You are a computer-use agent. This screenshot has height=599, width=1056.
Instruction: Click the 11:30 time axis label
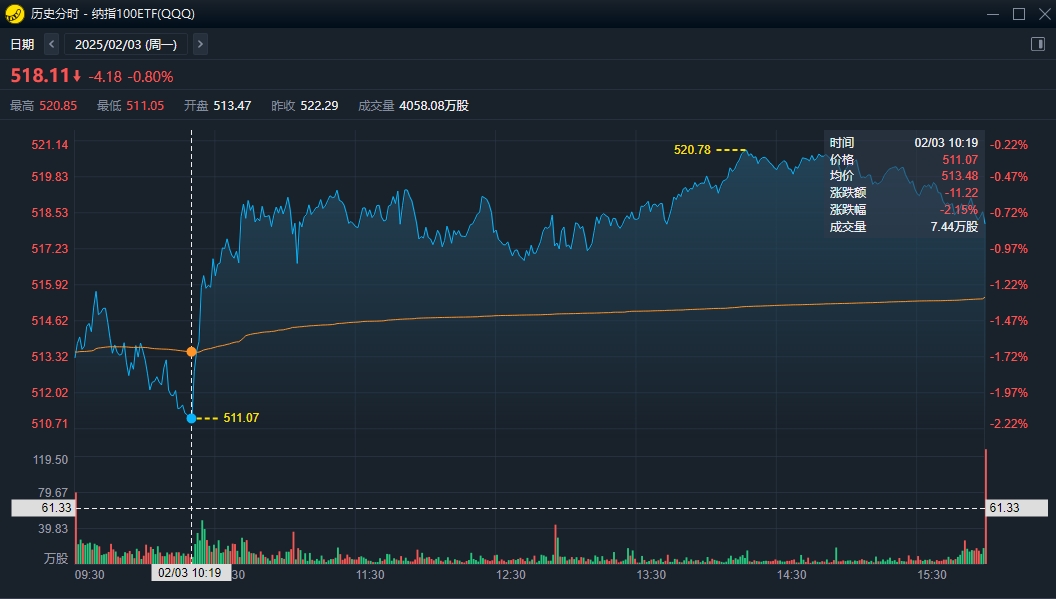point(370,575)
